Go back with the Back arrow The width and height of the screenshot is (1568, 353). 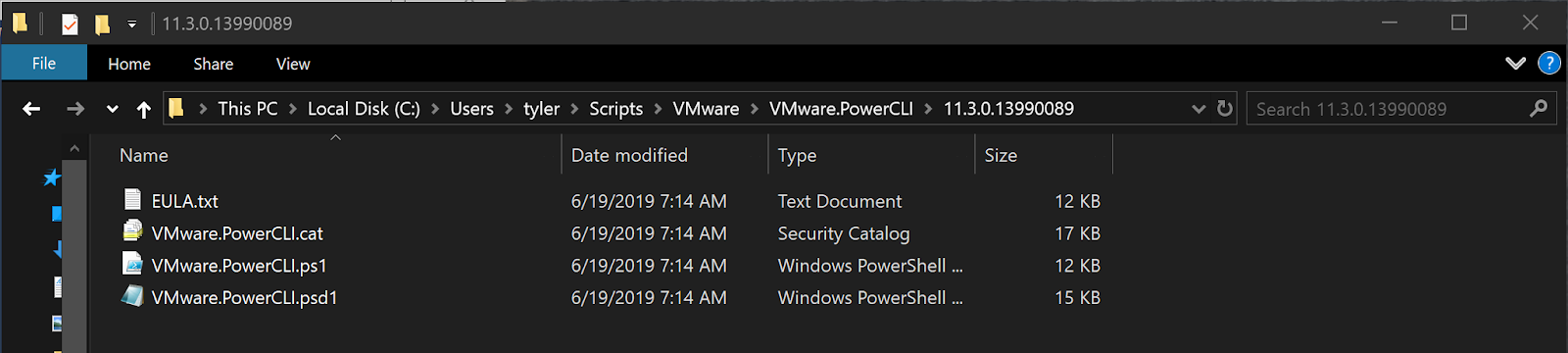pyautogui.click(x=31, y=109)
